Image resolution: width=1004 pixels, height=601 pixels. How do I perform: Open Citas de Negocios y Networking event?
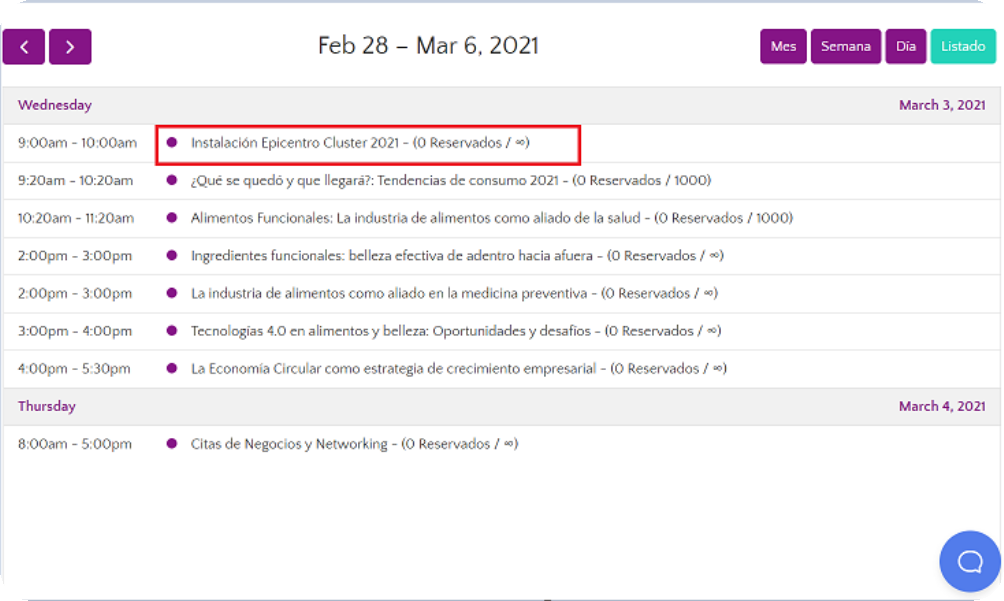[354, 444]
